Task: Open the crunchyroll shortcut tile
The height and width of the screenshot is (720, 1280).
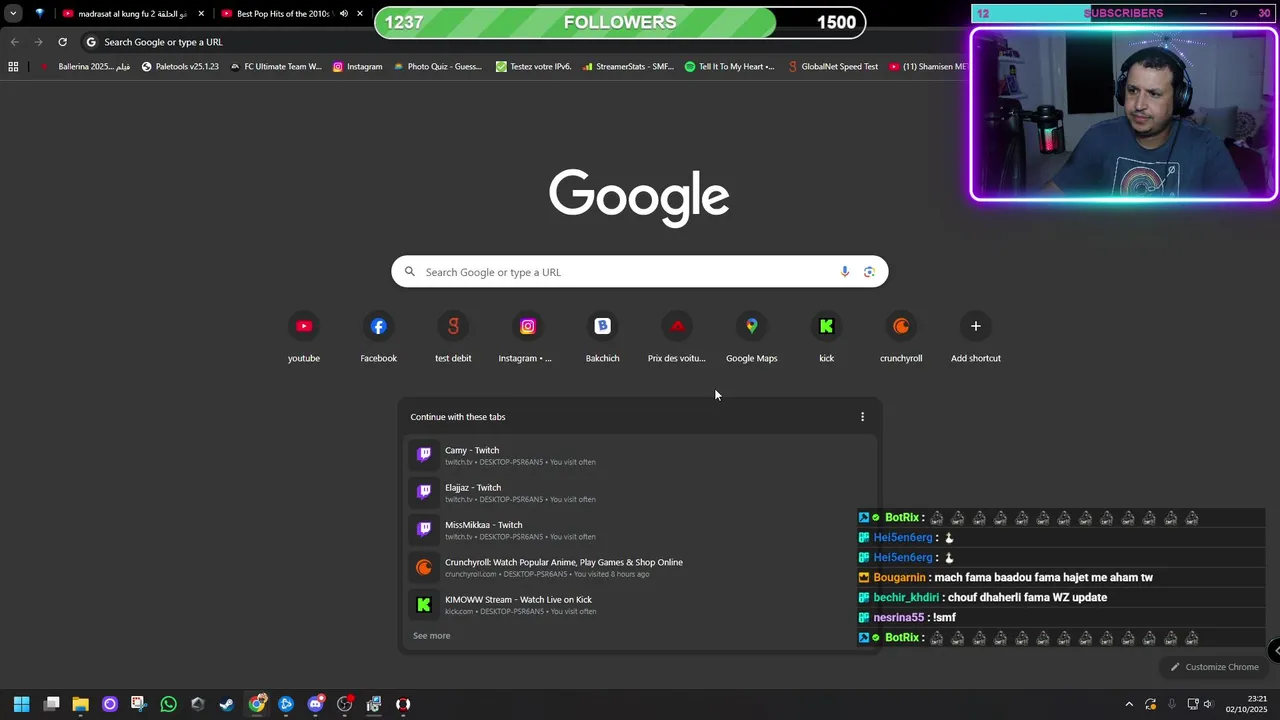Action: (901, 338)
